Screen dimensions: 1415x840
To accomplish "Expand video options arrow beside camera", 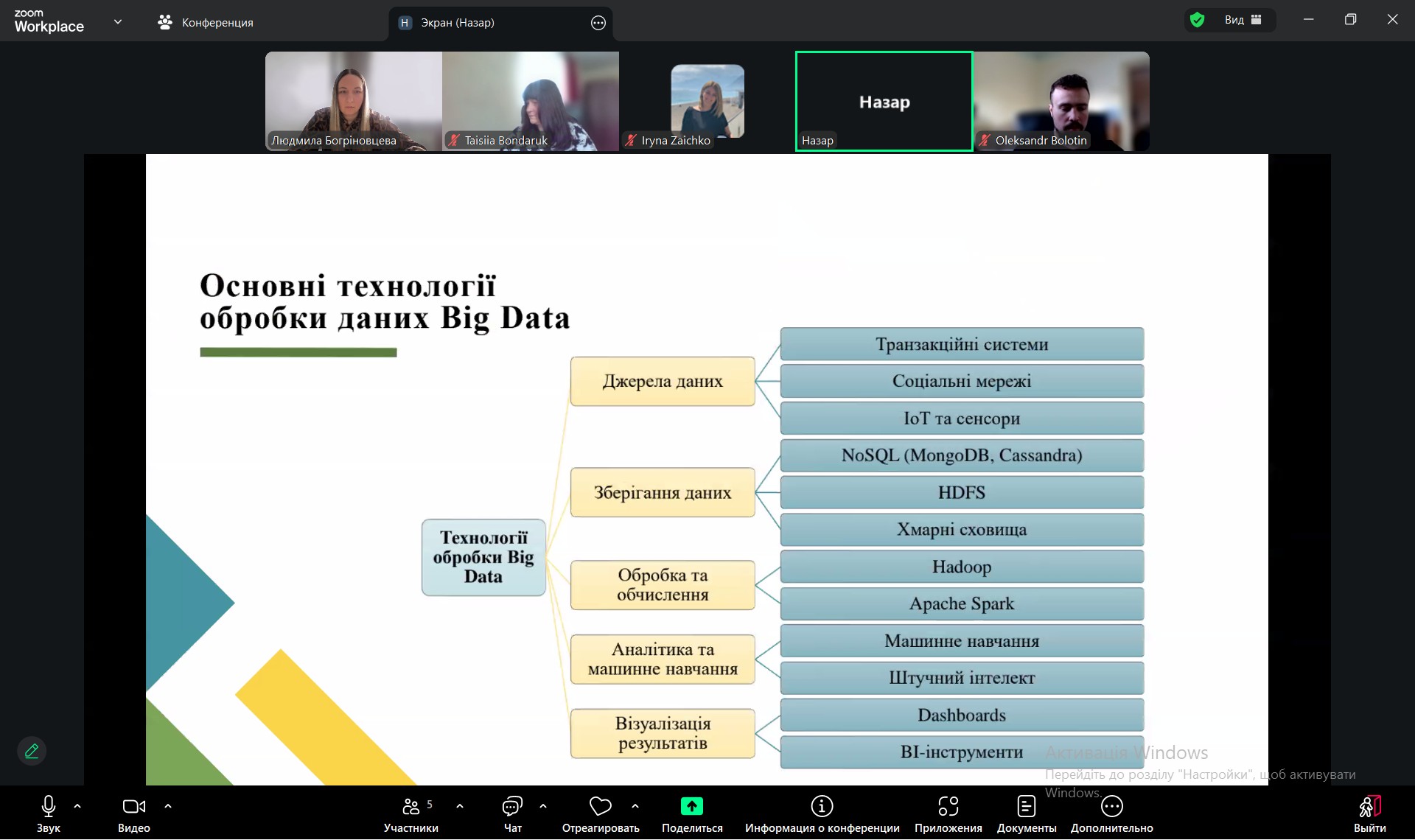I will tap(168, 806).
